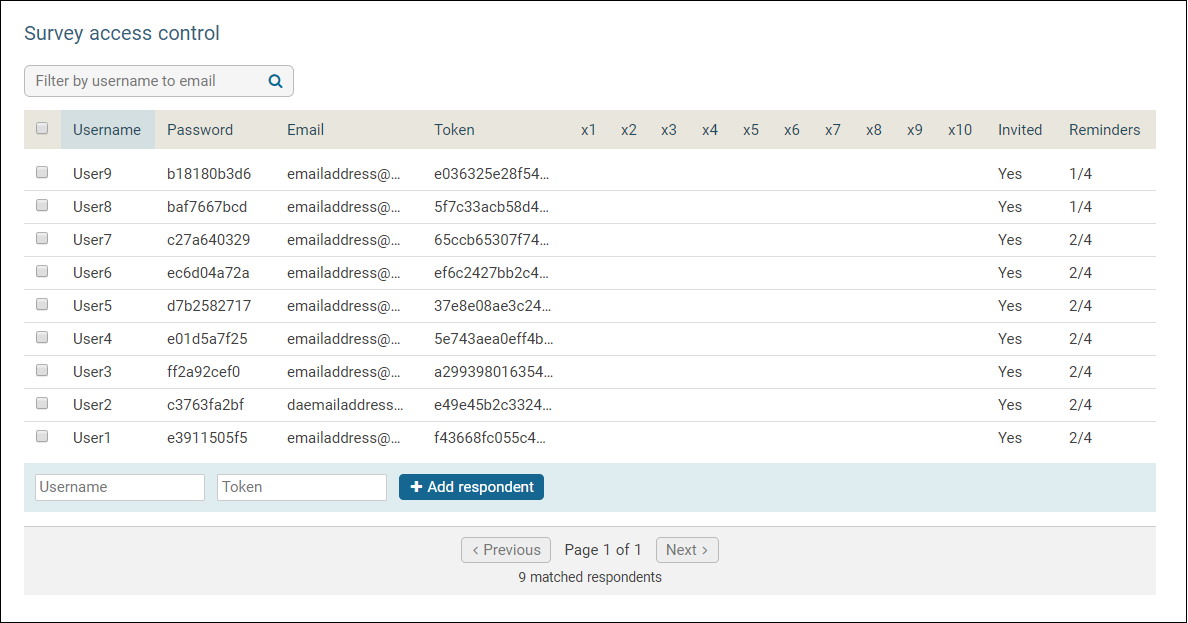1188x623 pixels.
Task: Click the Username input for new respondent
Action: click(x=120, y=487)
